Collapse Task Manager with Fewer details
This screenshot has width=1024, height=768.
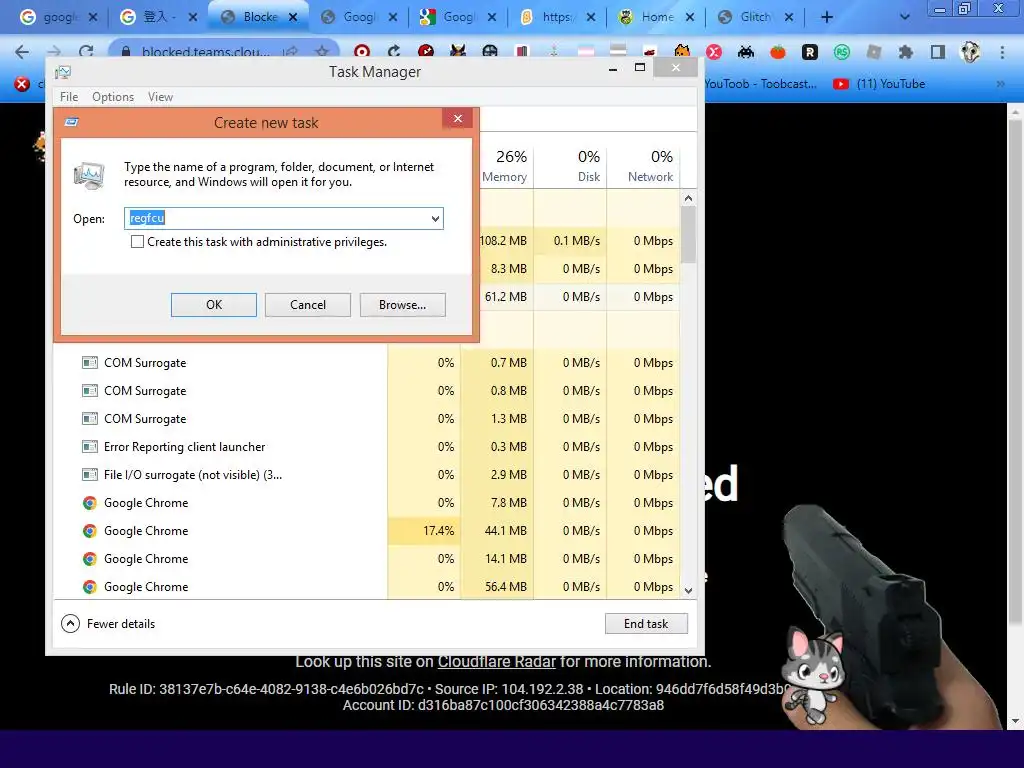pos(108,624)
